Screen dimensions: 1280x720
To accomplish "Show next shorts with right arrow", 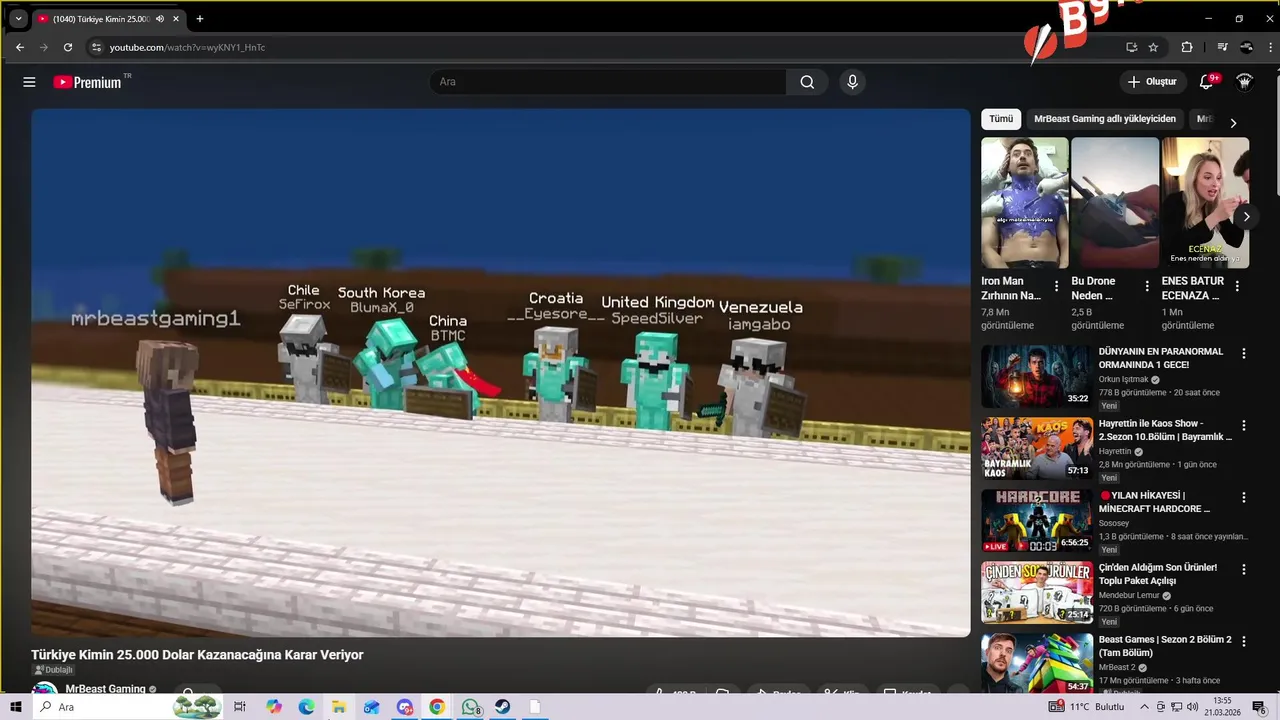I will (x=1246, y=216).
